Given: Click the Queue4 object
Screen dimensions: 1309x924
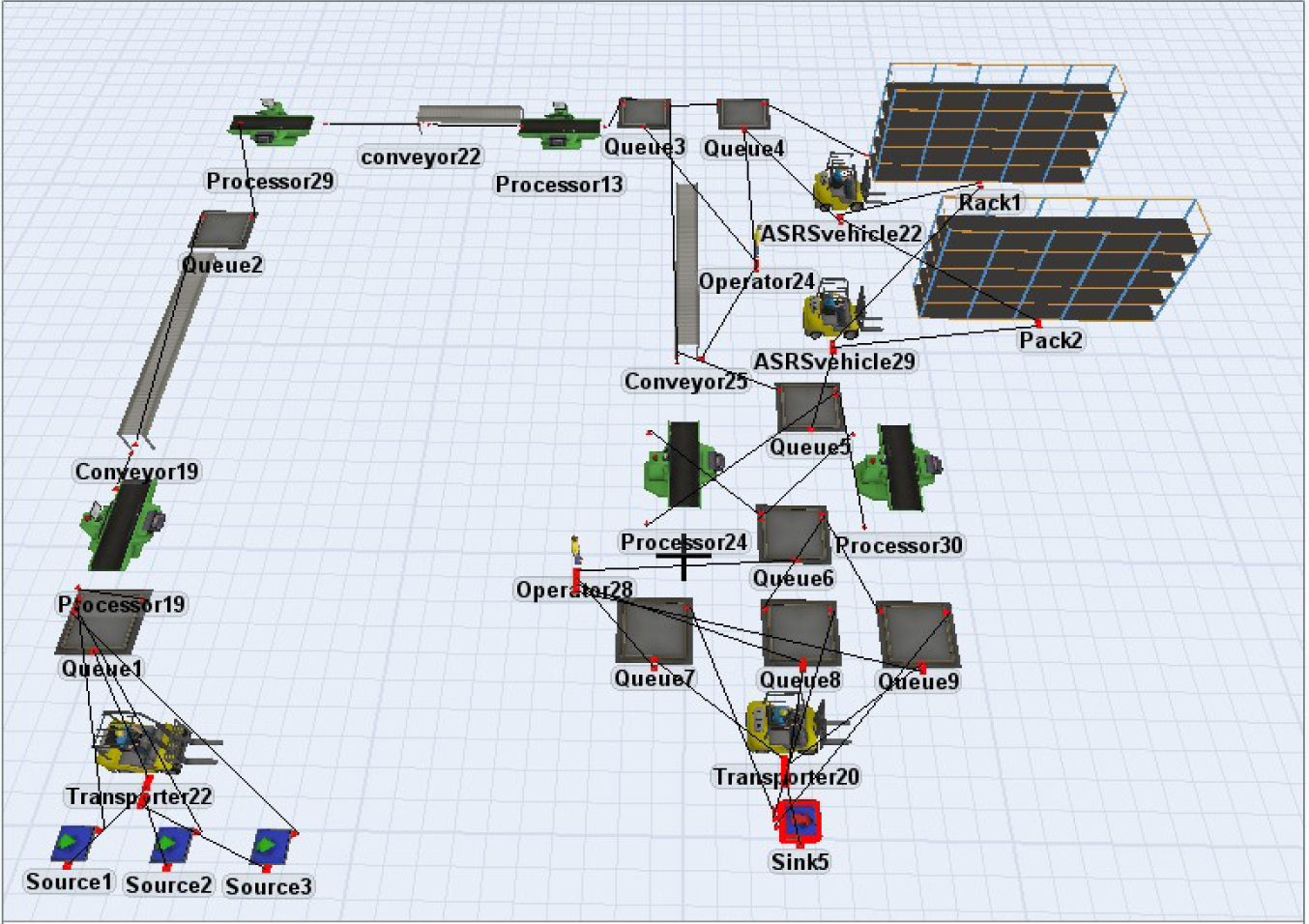Looking at the screenshot, I should pos(742,115).
